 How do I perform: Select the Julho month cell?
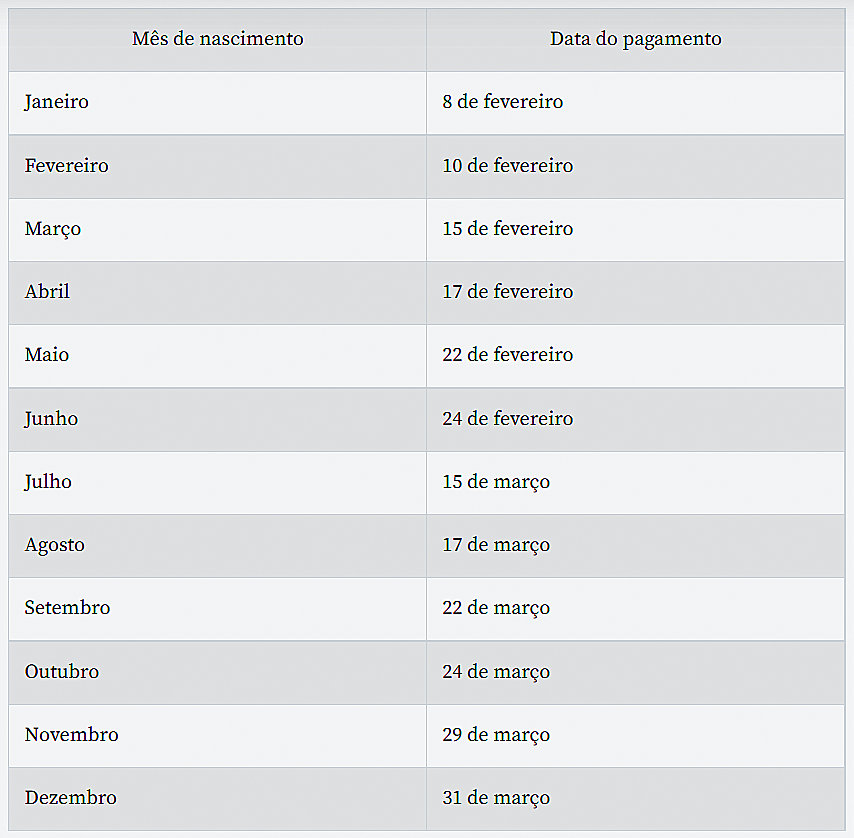coord(48,482)
